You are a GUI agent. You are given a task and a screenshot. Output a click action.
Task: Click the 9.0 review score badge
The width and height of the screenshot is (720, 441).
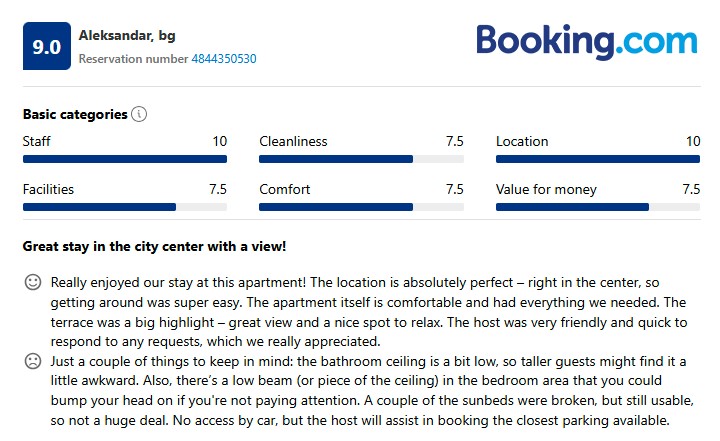click(x=47, y=46)
